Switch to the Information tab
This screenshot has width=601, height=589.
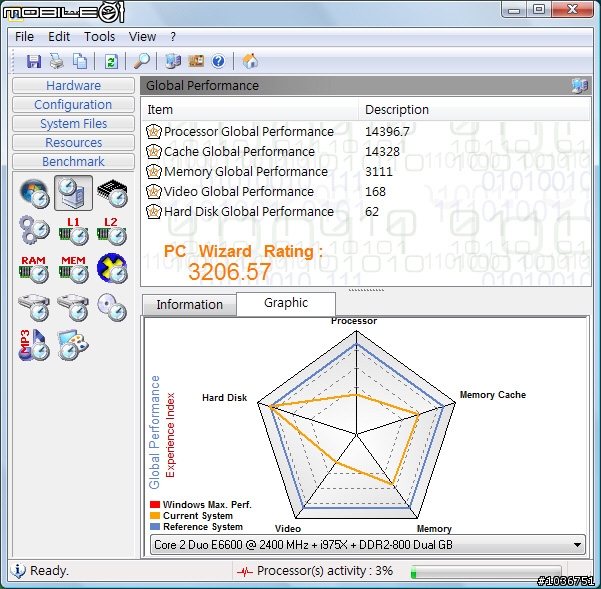coord(189,305)
